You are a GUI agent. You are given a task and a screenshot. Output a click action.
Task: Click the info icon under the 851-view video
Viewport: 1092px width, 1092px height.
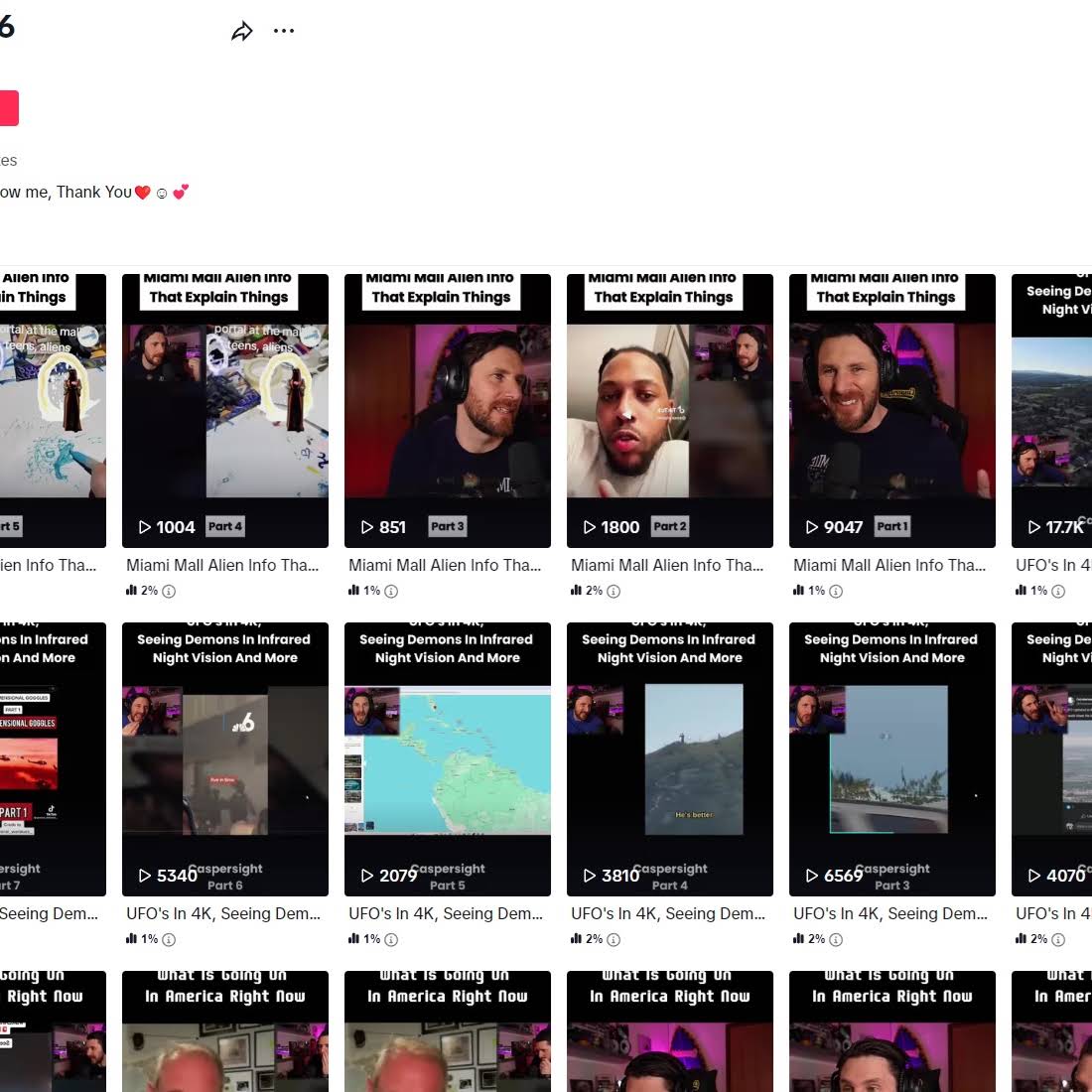pyautogui.click(x=391, y=592)
